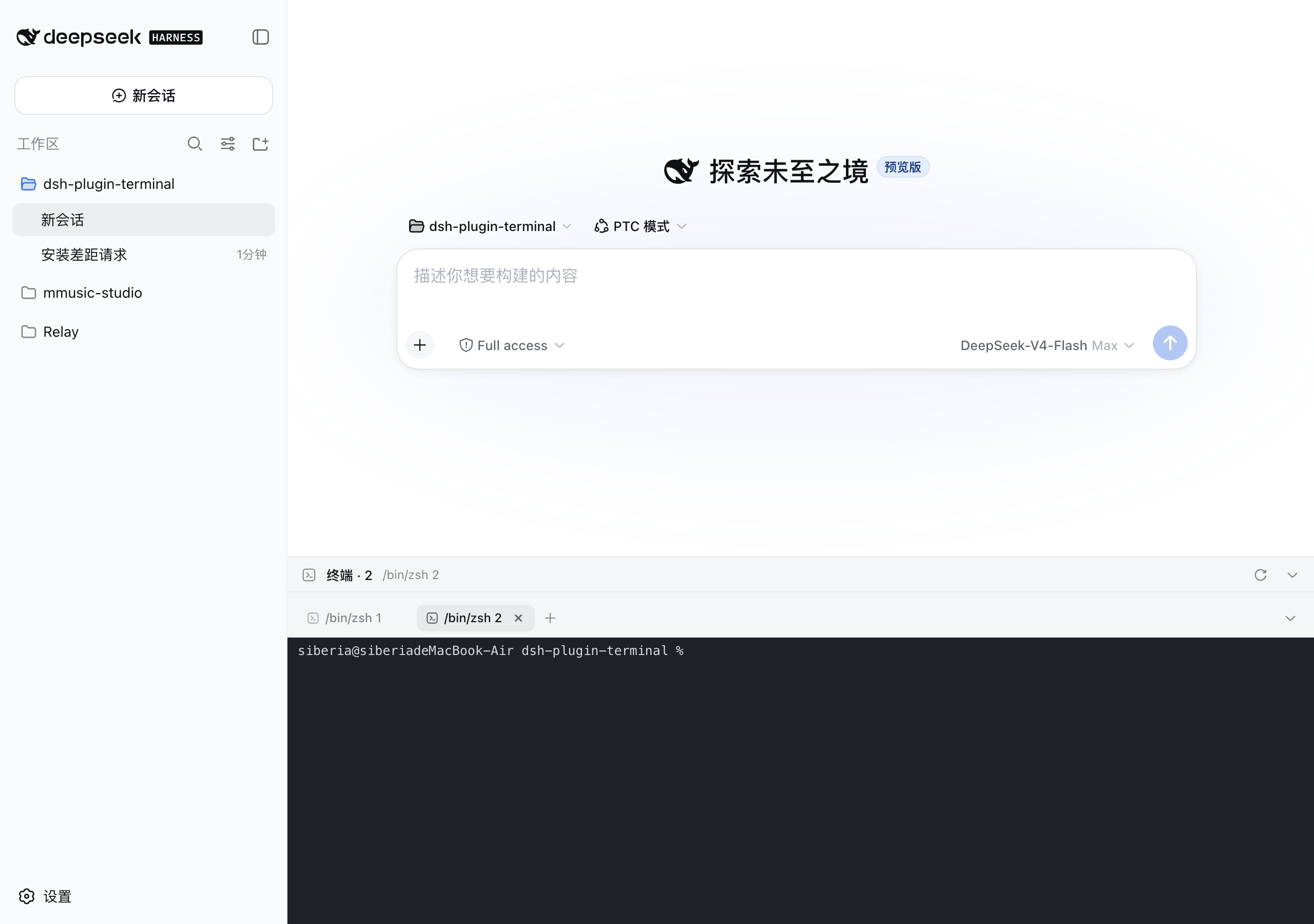Collapse the sidebar with the panel icon

tap(260, 37)
